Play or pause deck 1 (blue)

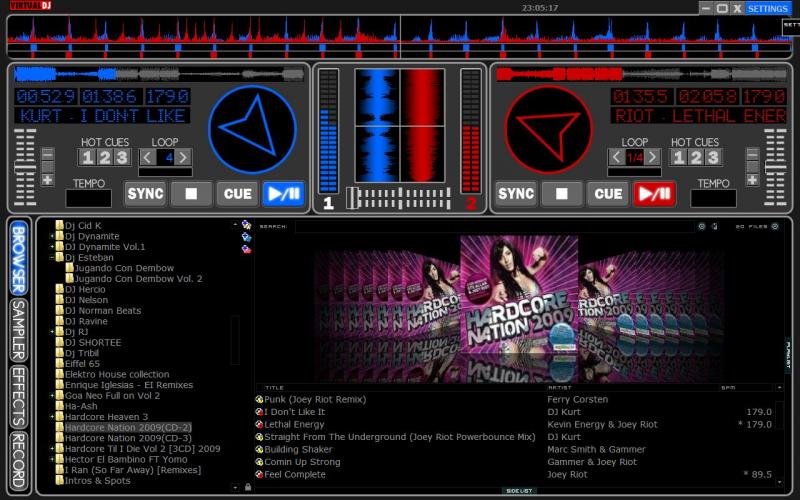coord(284,193)
